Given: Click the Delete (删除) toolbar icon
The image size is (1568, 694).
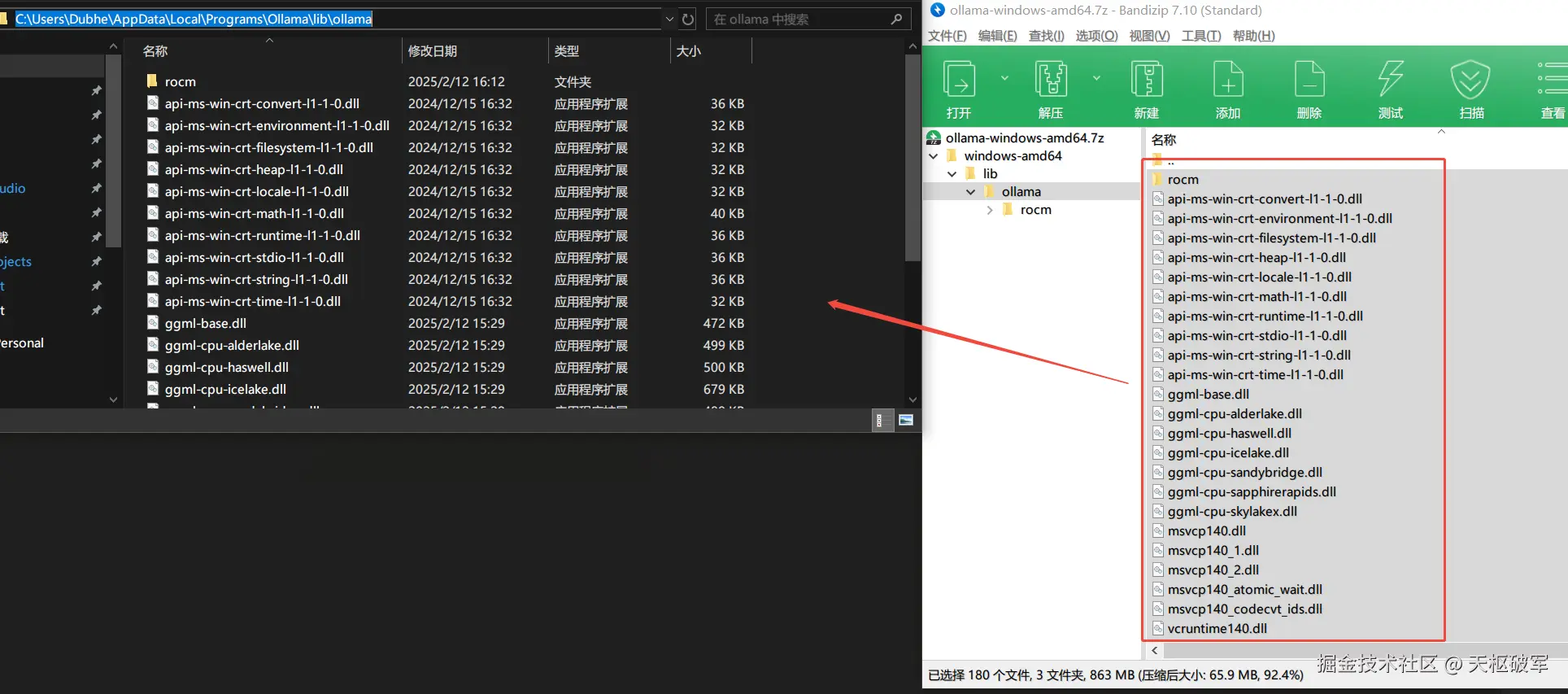Looking at the screenshot, I should coord(1309,80).
